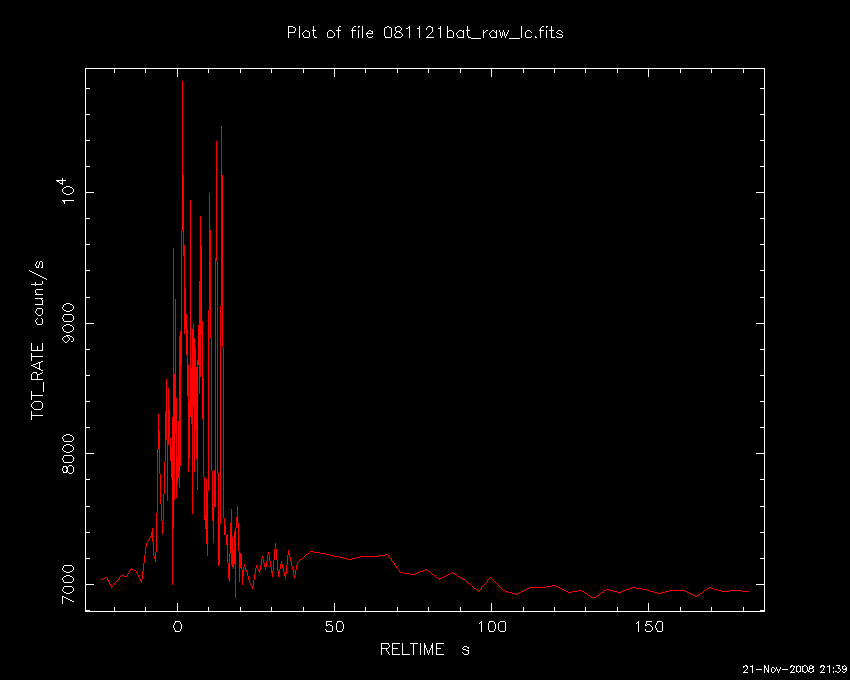Image resolution: width=850 pixels, height=680 pixels.
Task: Select the RELTIME s axis label
Action: [x=424, y=650]
